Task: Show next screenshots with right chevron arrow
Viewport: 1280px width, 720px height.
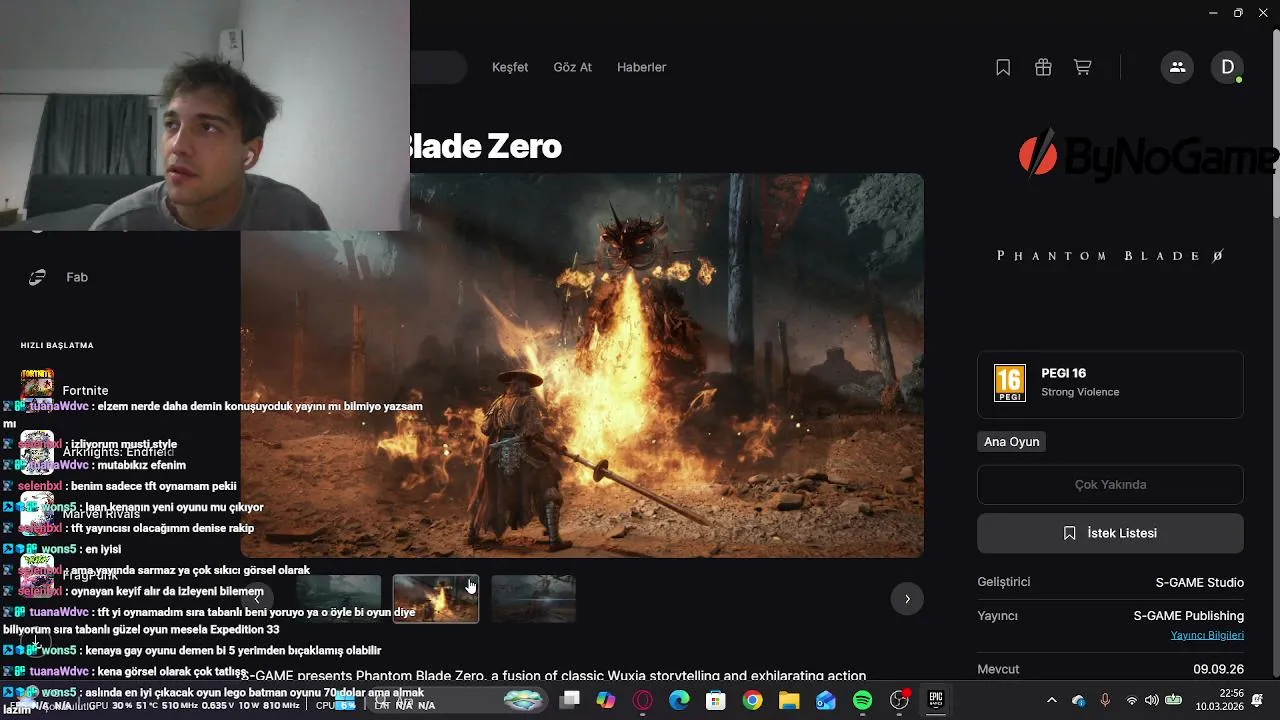Action: pyautogui.click(x=907, y=599)
